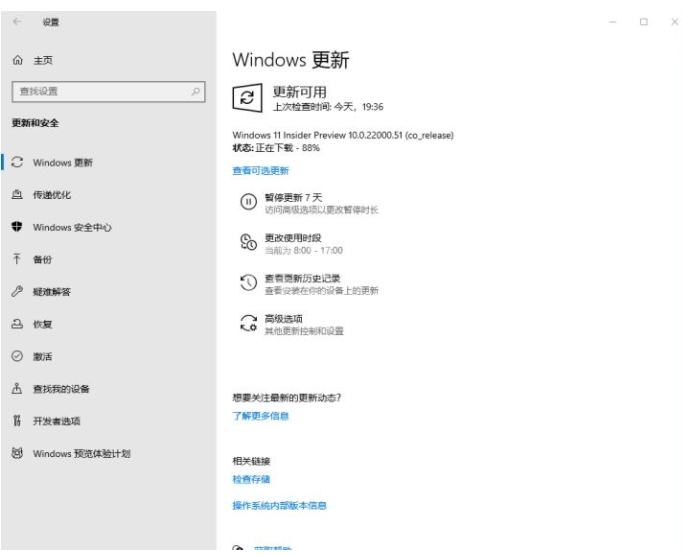682x557 pixels.
Task: Click the 更新可用 status heading
Action: (x=300, y=92)
